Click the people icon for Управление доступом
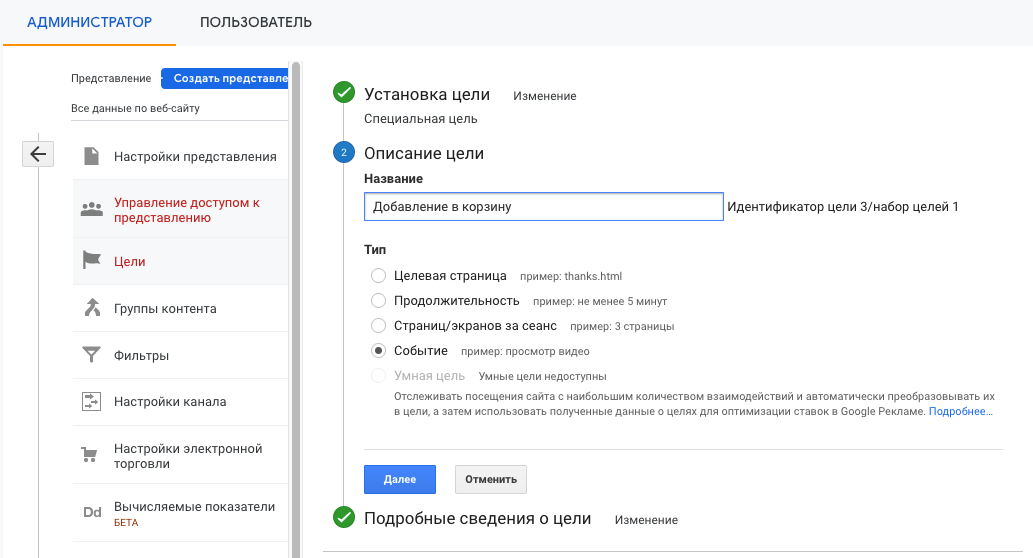 pos(92,210)
